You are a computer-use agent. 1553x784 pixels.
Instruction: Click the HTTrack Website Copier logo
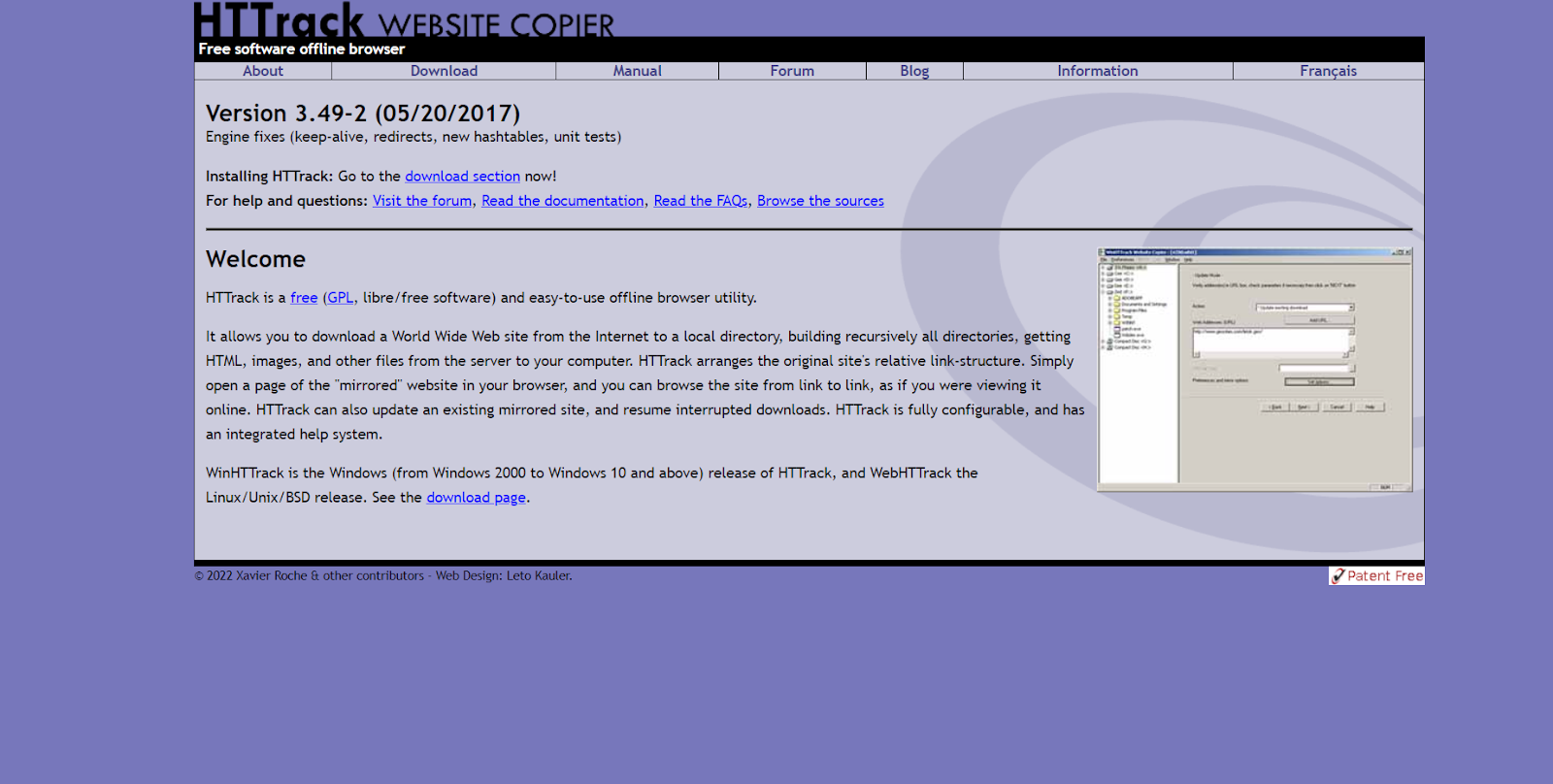pyautogui.click(x=404, y=19)
